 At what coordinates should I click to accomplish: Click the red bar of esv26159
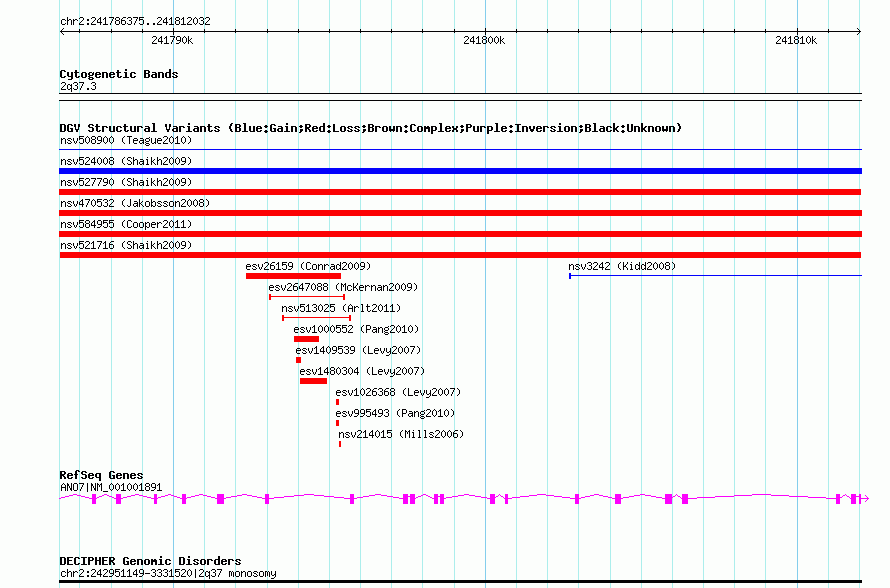coord(293,276)
